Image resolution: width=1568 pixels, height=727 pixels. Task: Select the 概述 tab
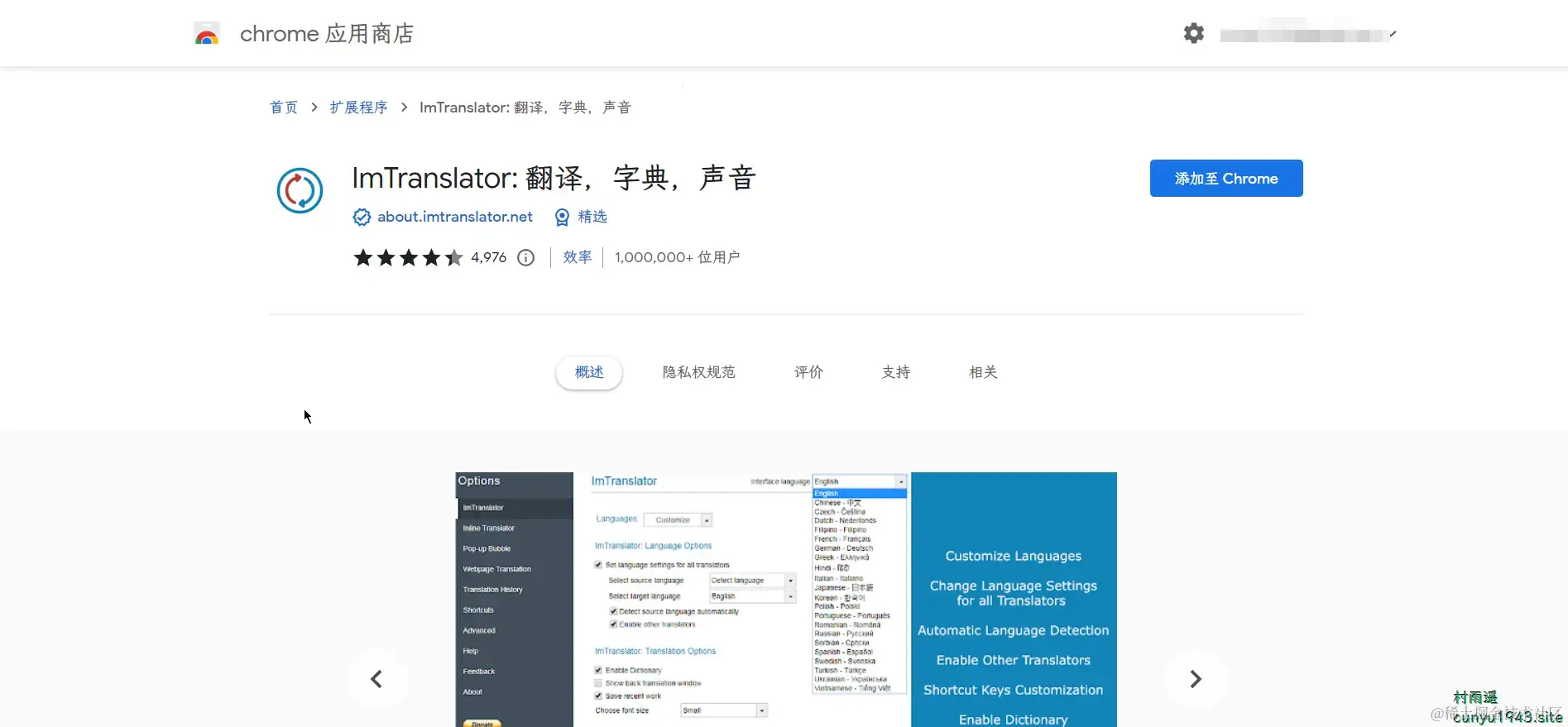coord(589,372)
